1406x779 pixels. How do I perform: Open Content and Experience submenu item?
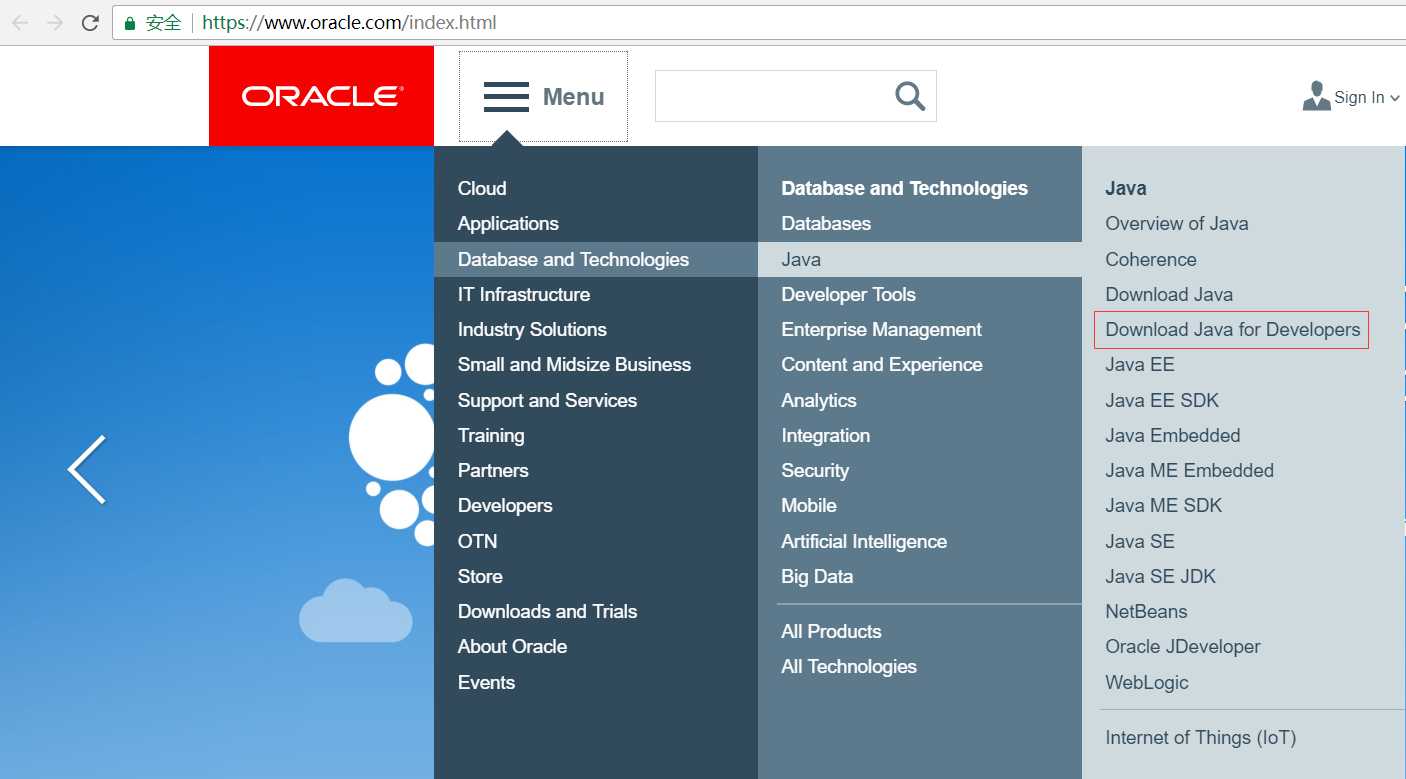pyautogui.click(x=881, y=364)
